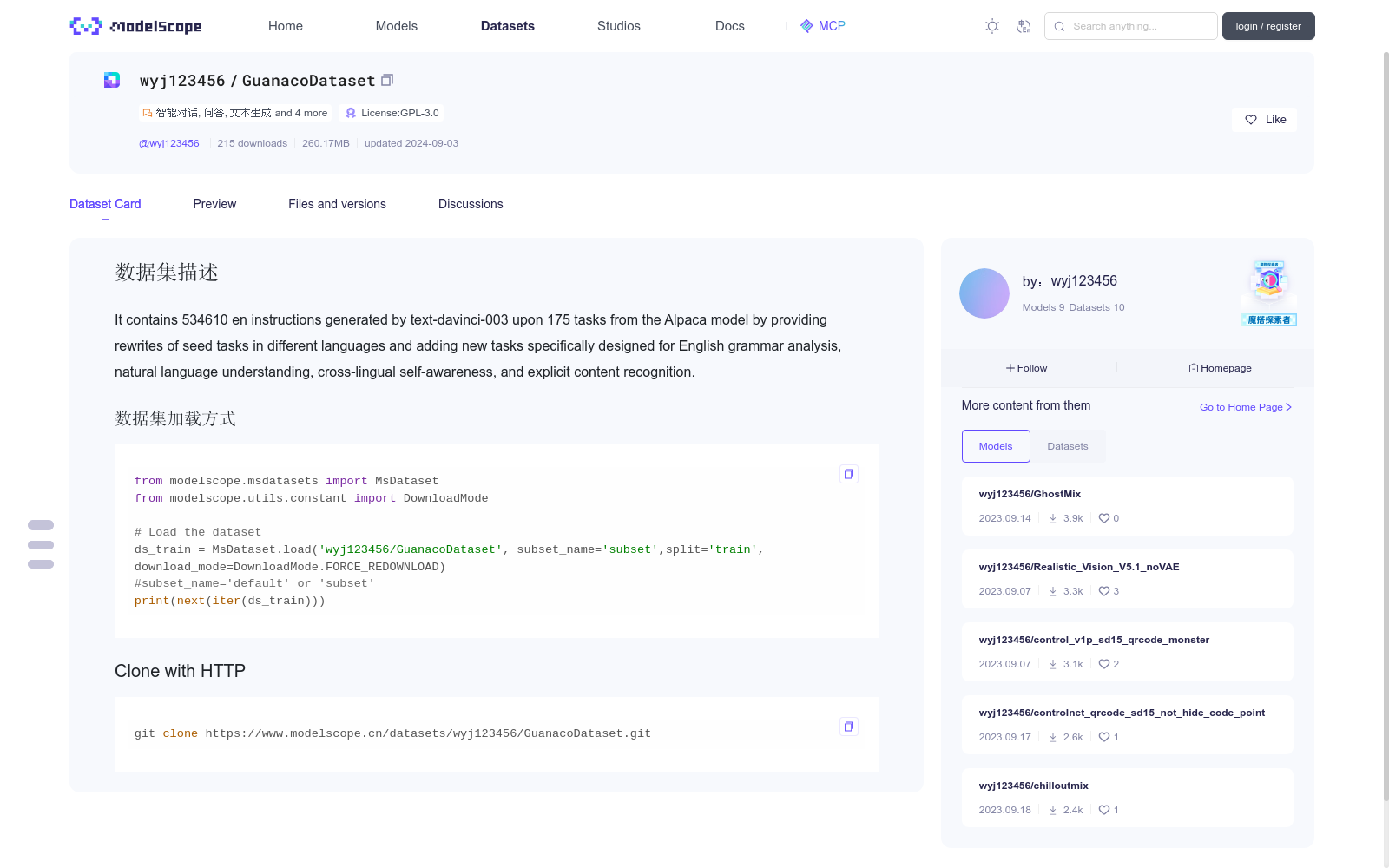Open the wyj123456/GhostMix model link

coord(1030,494)
